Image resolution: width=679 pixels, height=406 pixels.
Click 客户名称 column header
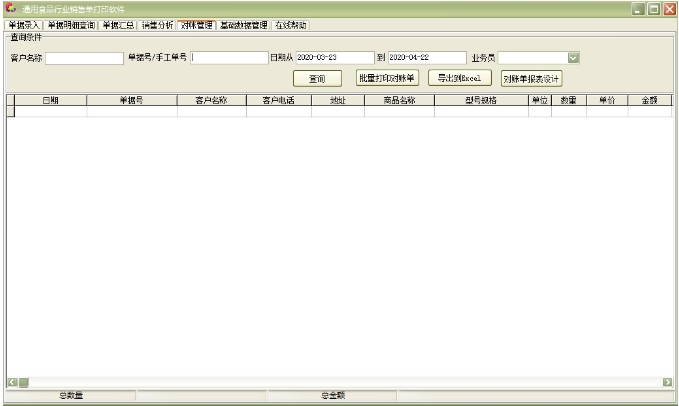pos(212,100)
